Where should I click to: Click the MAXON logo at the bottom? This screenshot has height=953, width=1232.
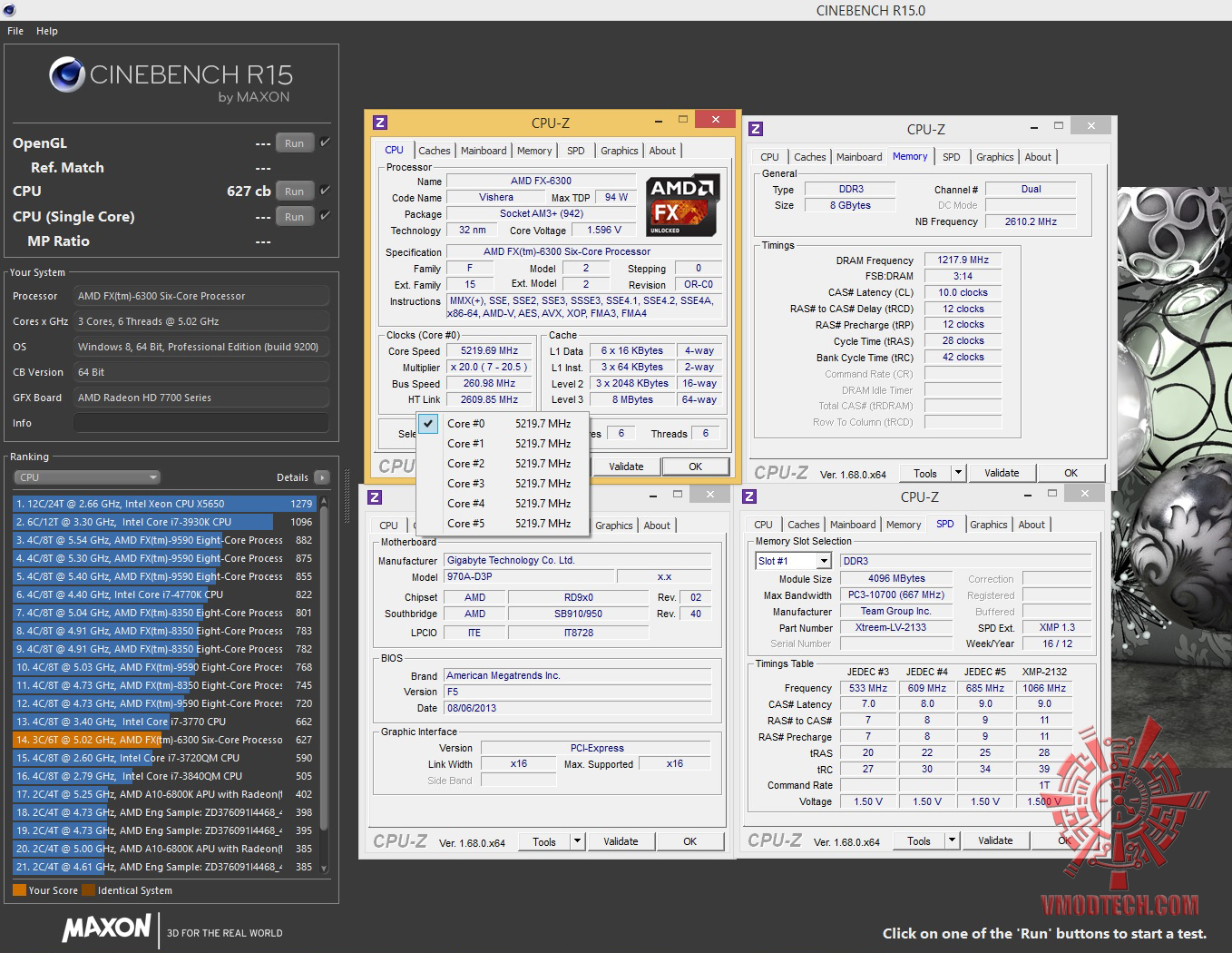[107, 928]
